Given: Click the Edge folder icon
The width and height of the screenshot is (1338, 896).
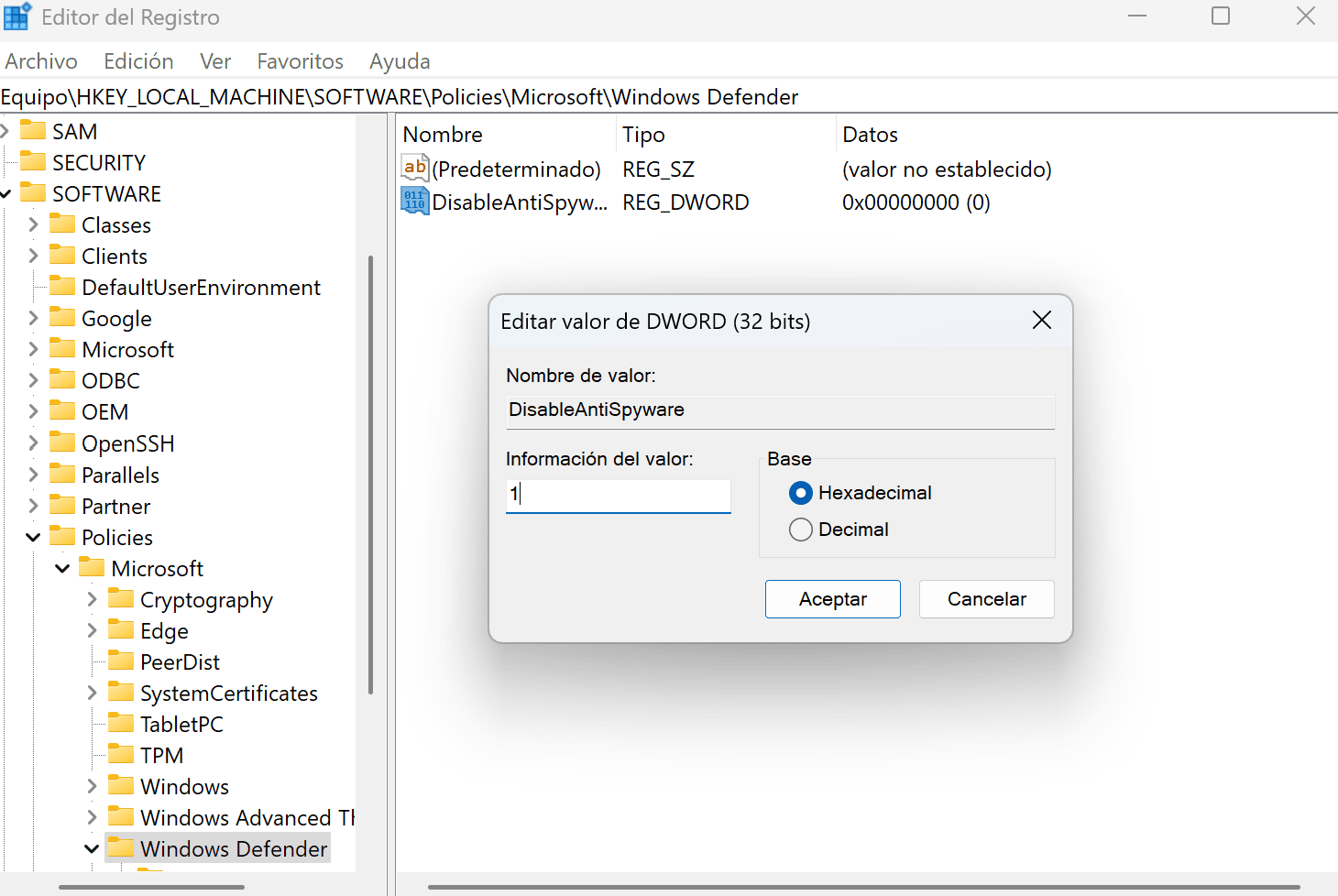Looking at the screenshot, I should (124, 630).
